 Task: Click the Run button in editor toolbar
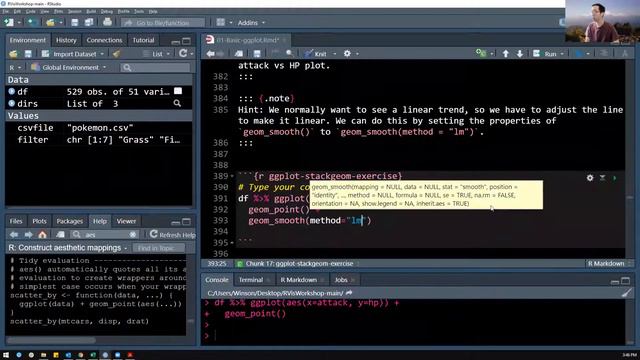click(x=545, y=53)
